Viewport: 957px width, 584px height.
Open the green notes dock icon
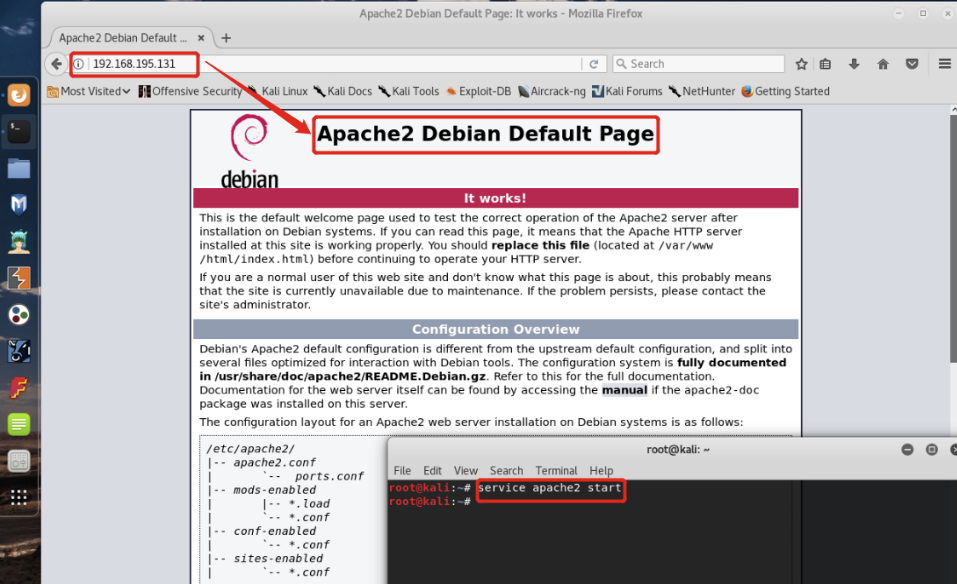[18, 425]
